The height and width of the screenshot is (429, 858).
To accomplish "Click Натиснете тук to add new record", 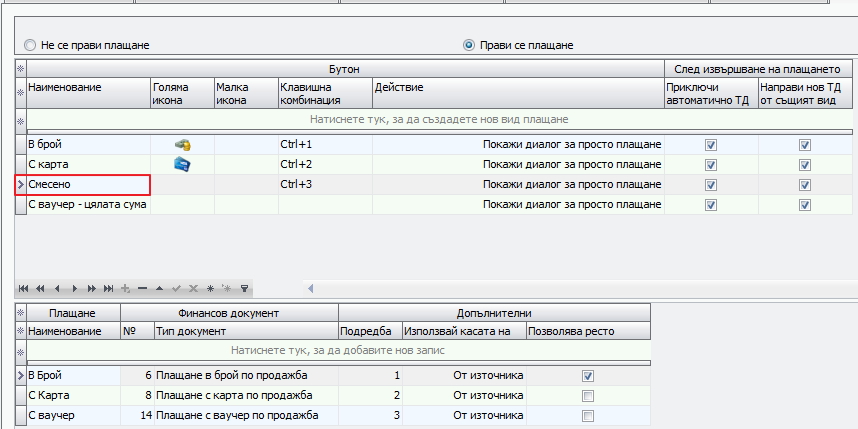I will (338, 351).
